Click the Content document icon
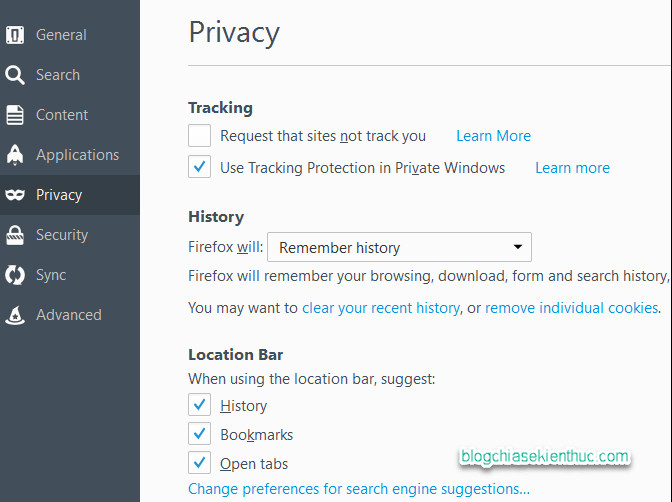This screenshot has width=672, height=502. point(15,115)
